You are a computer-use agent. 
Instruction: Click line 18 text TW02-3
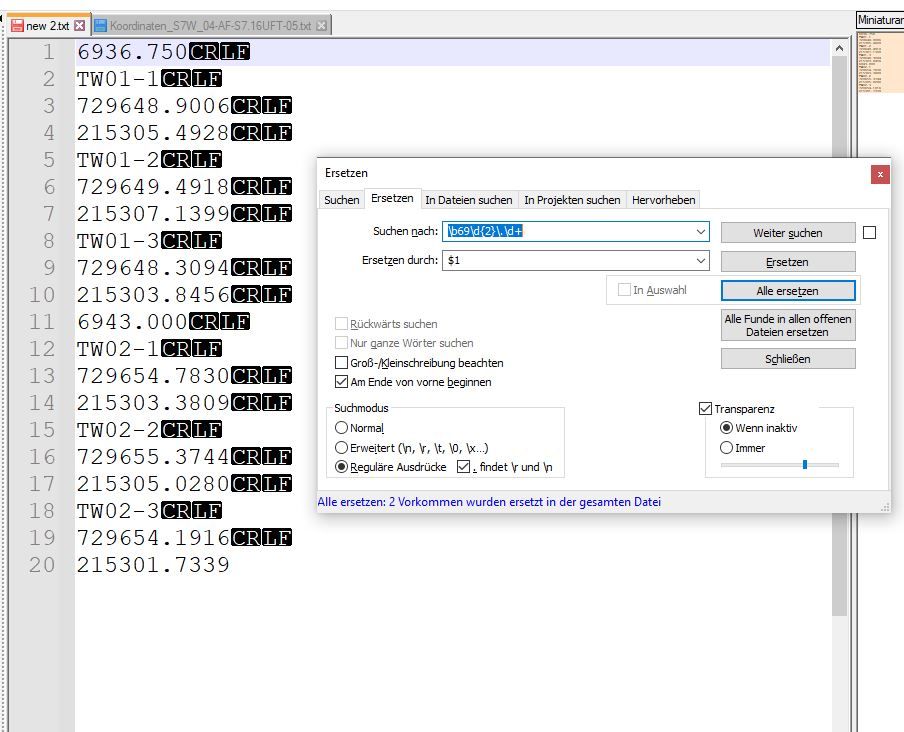click(x=118, y=511)
